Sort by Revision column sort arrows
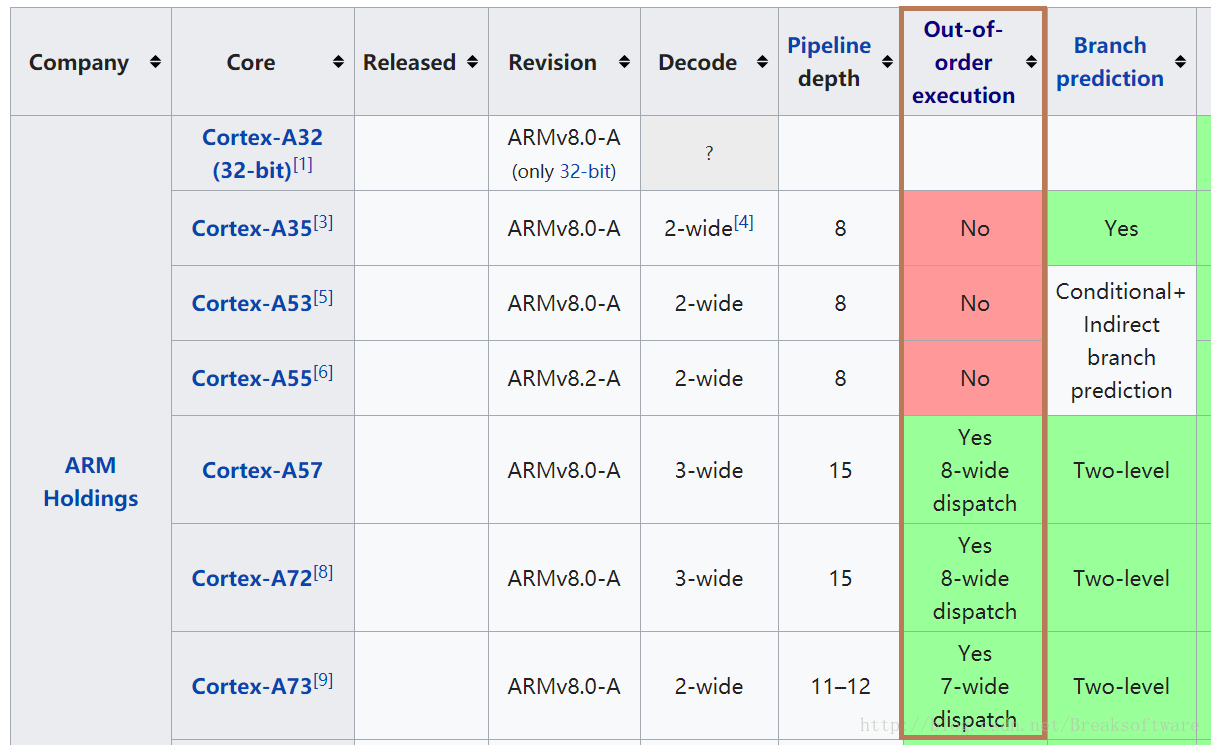1211x745 pixels. tap(625, 62)
